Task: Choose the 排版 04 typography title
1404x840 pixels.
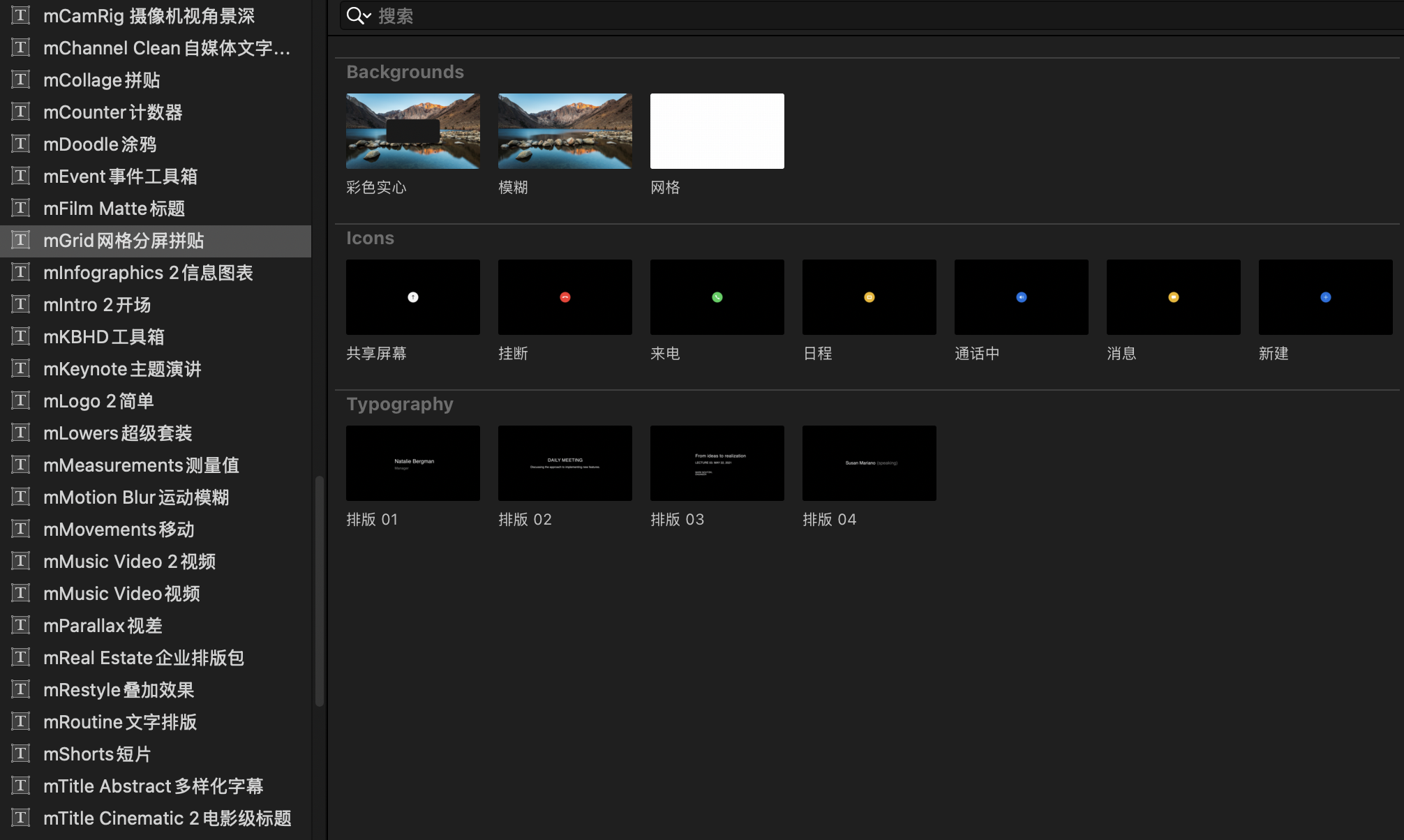Action: pos(869,463)
